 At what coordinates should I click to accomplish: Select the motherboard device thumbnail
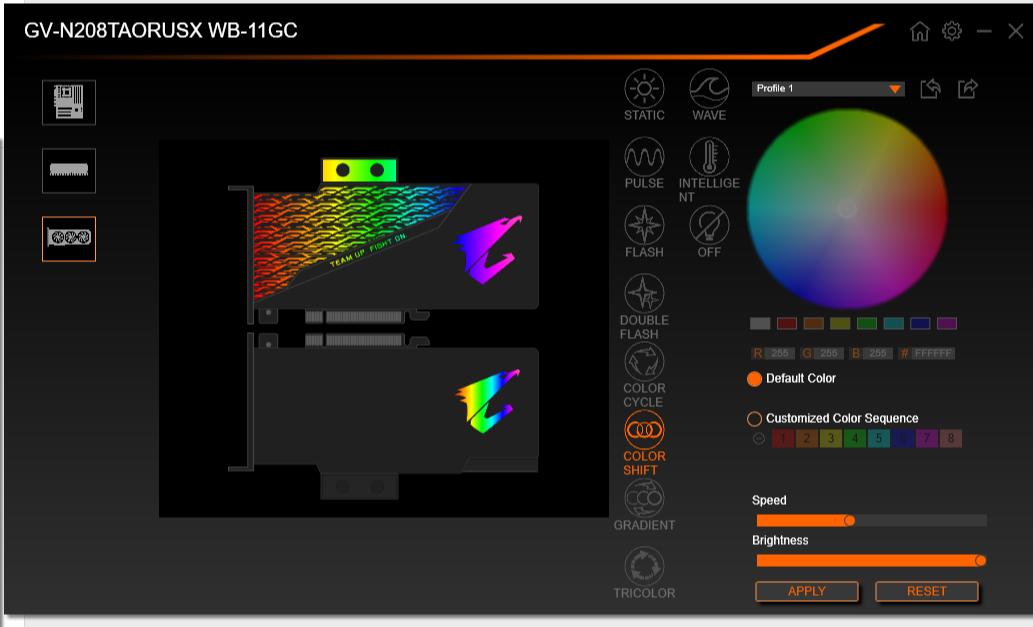tap(68, 103)
